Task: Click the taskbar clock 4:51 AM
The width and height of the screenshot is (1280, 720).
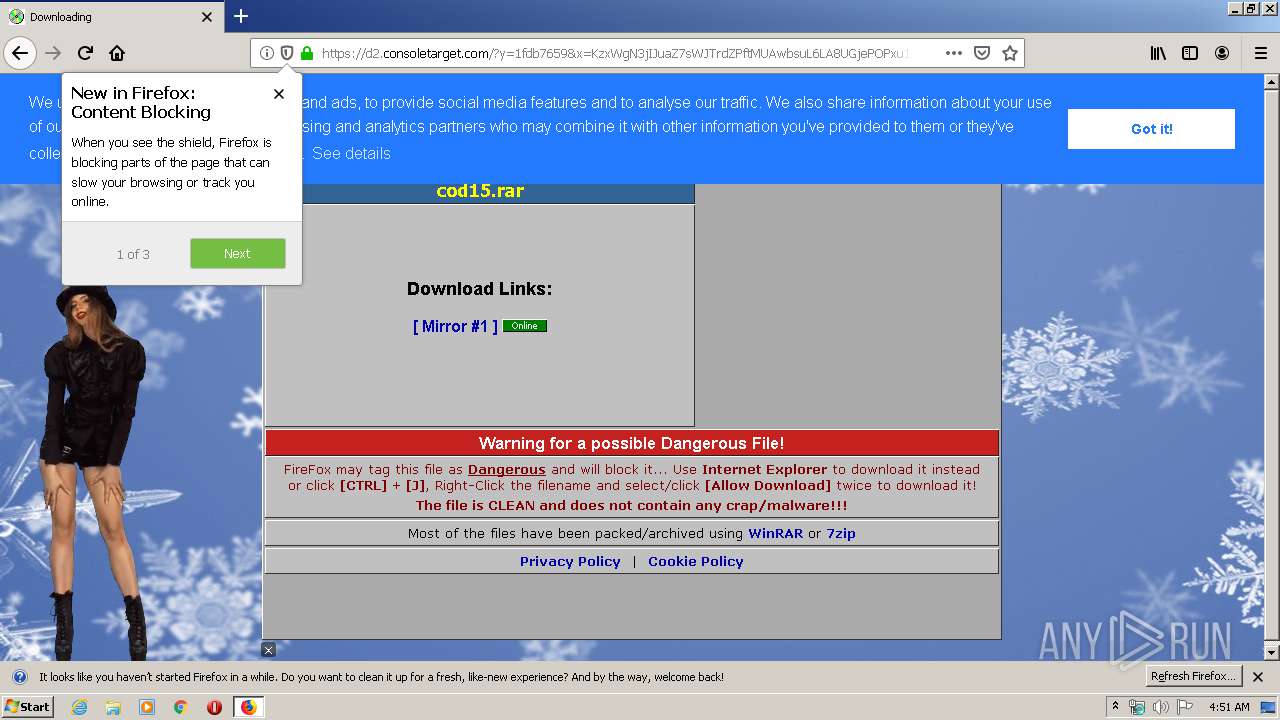Action: 1229,707
